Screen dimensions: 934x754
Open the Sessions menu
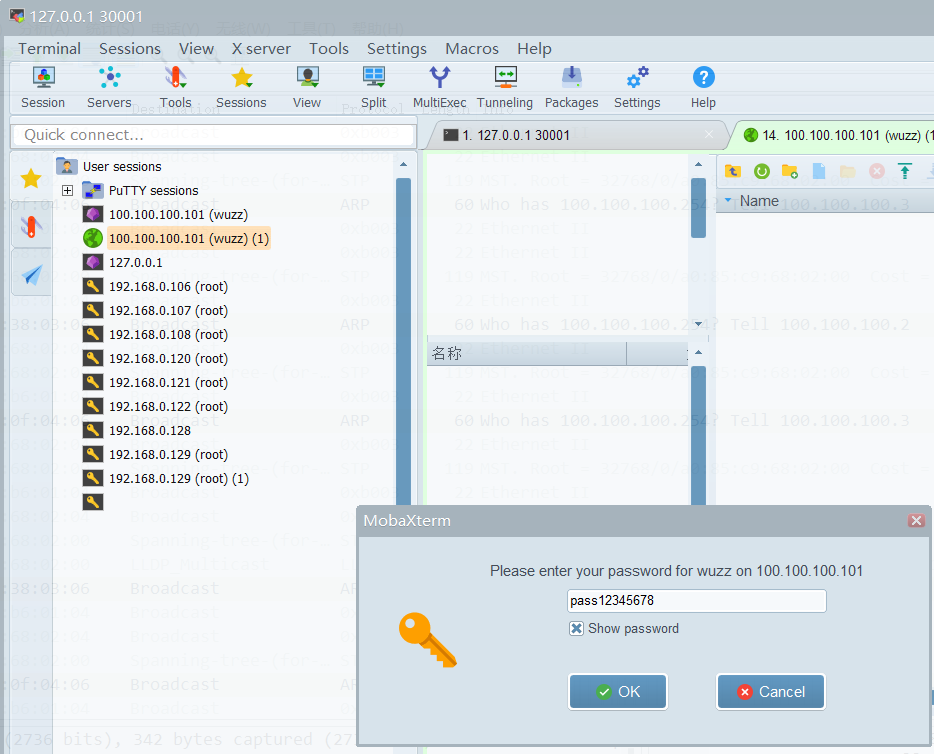click(130, 49)
